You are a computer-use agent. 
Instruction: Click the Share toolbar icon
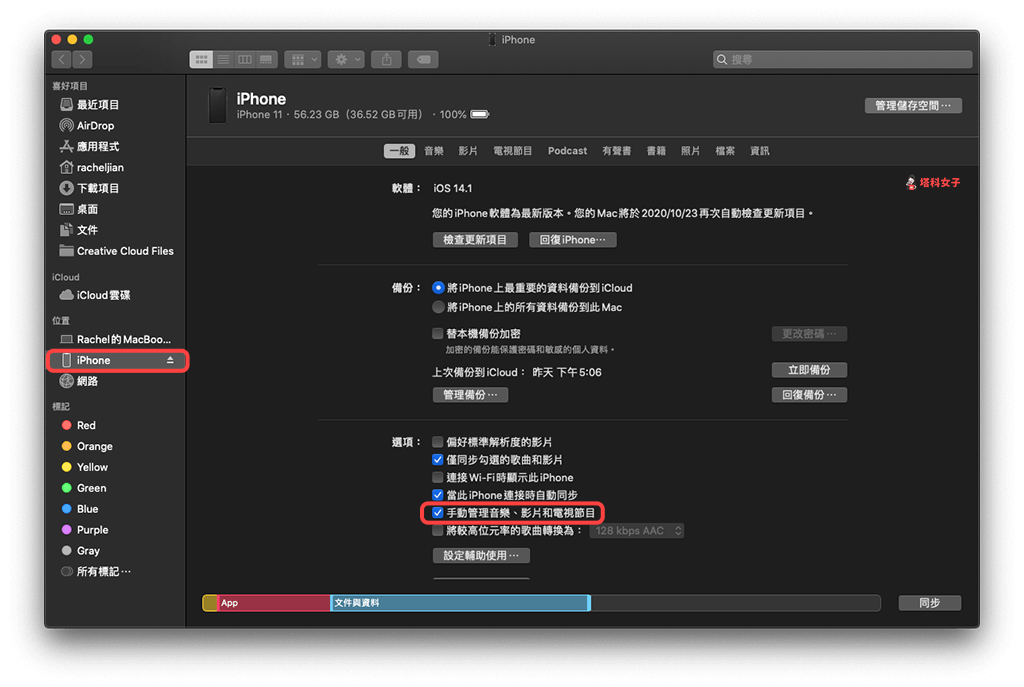coord(387,60)
